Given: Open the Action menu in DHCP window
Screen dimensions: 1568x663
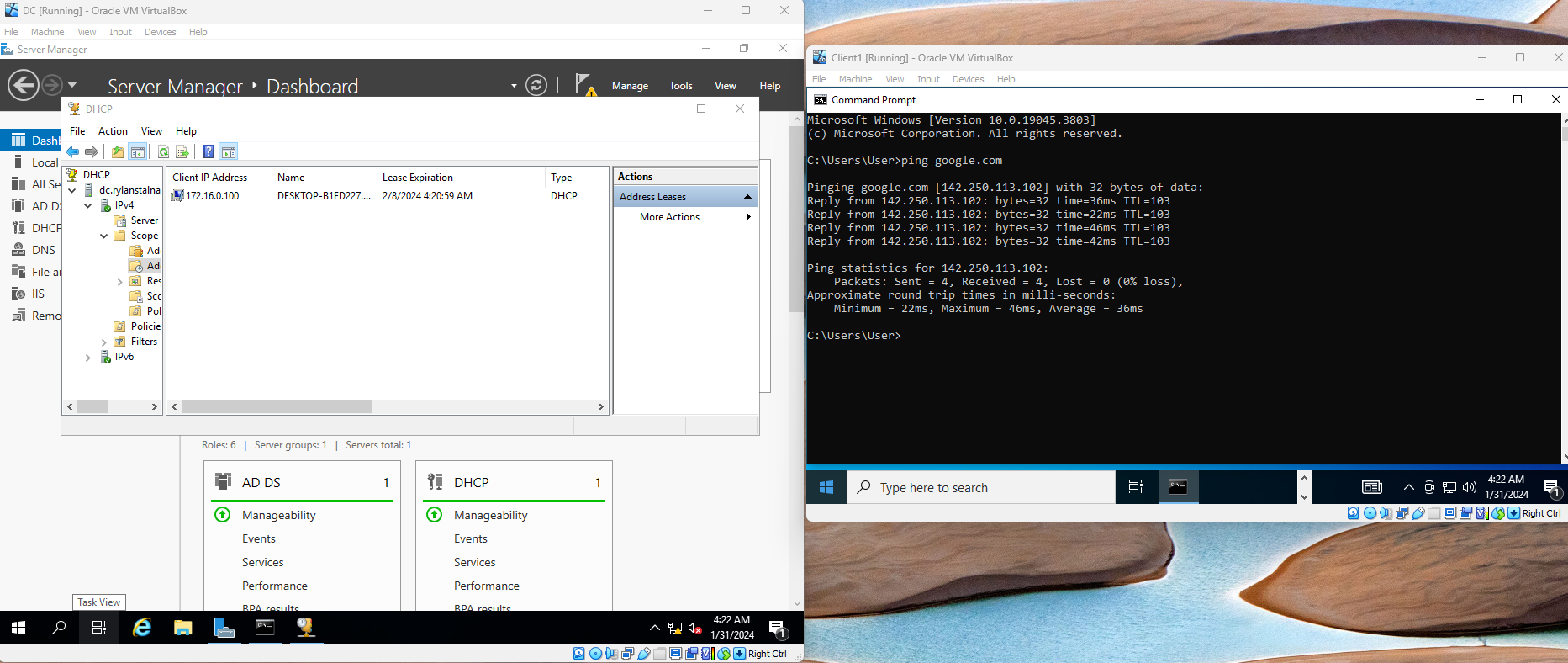Looking at the screenshot, I should click(x=113, y=131).
